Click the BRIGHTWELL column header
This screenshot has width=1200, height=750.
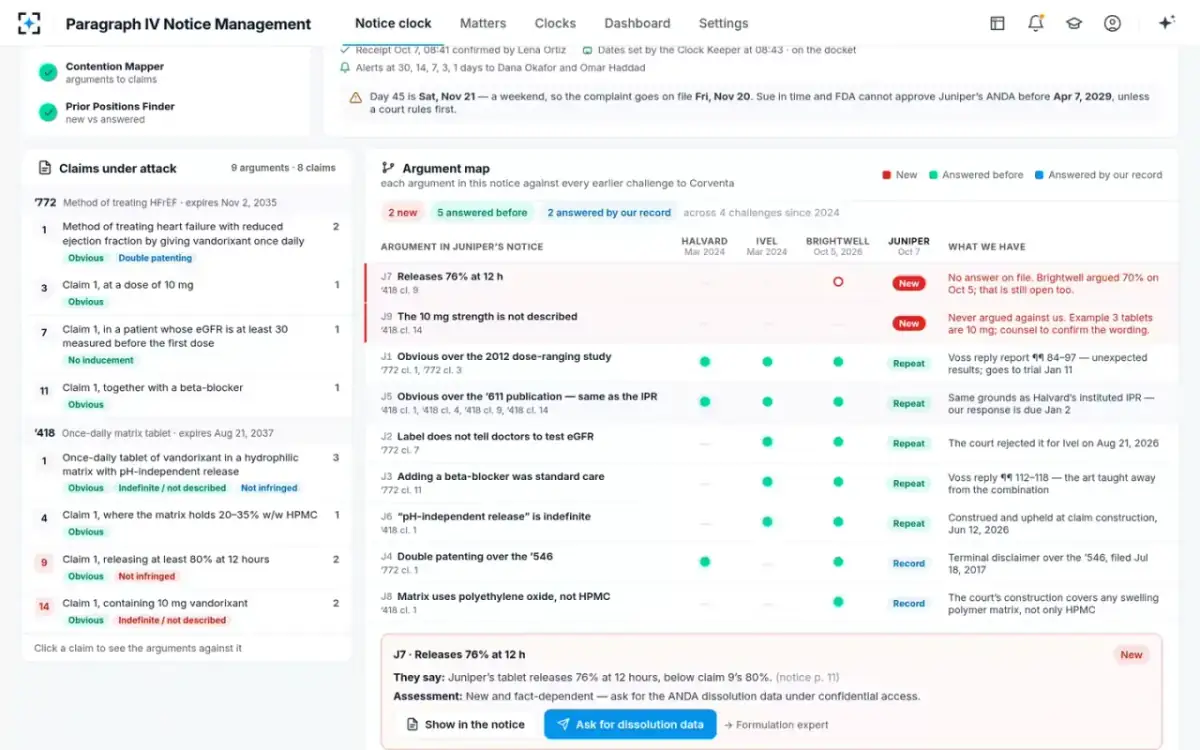838,246
